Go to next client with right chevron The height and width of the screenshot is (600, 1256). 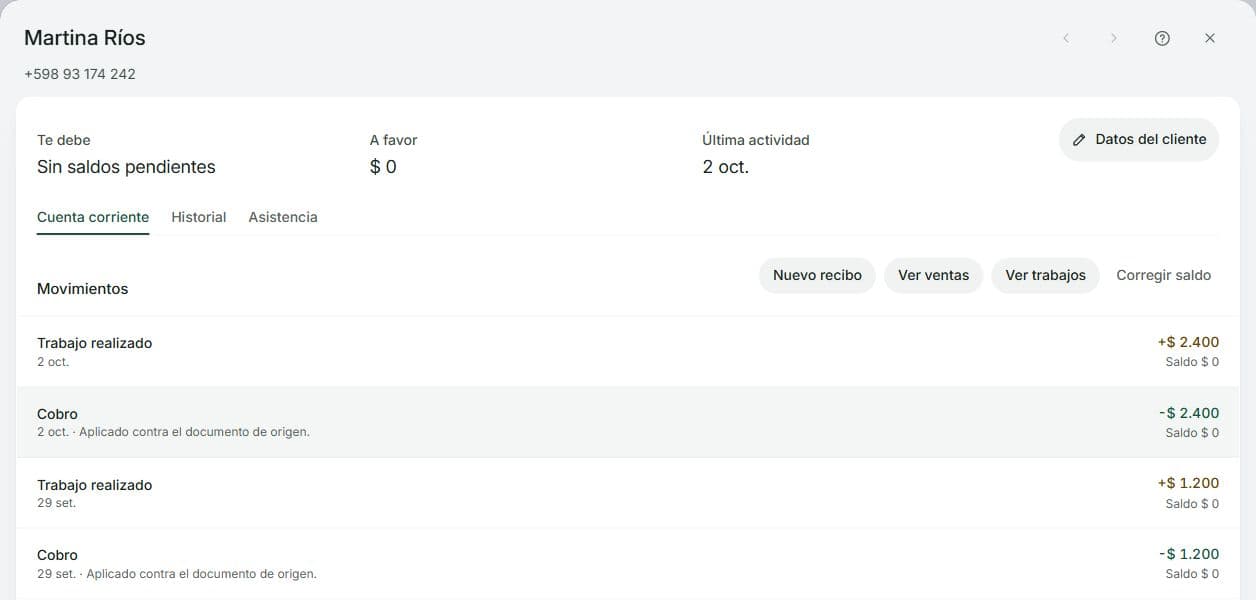click(1113, 38)
